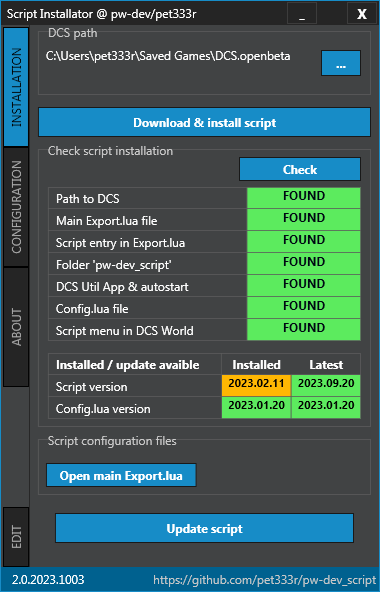Click FOUND status for Main Export.lua file
380x592 pixels.
coord(304,220)
